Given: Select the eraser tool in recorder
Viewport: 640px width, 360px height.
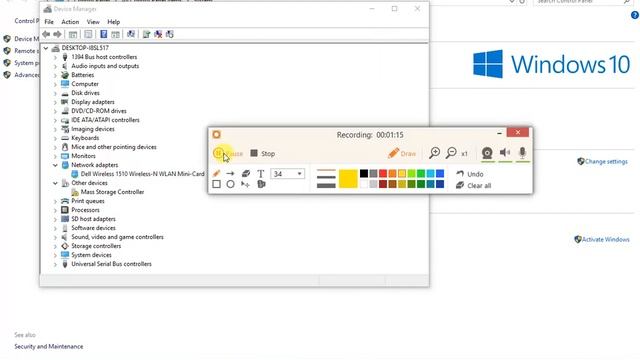Looking at the screenshot, I should (246, 173).
